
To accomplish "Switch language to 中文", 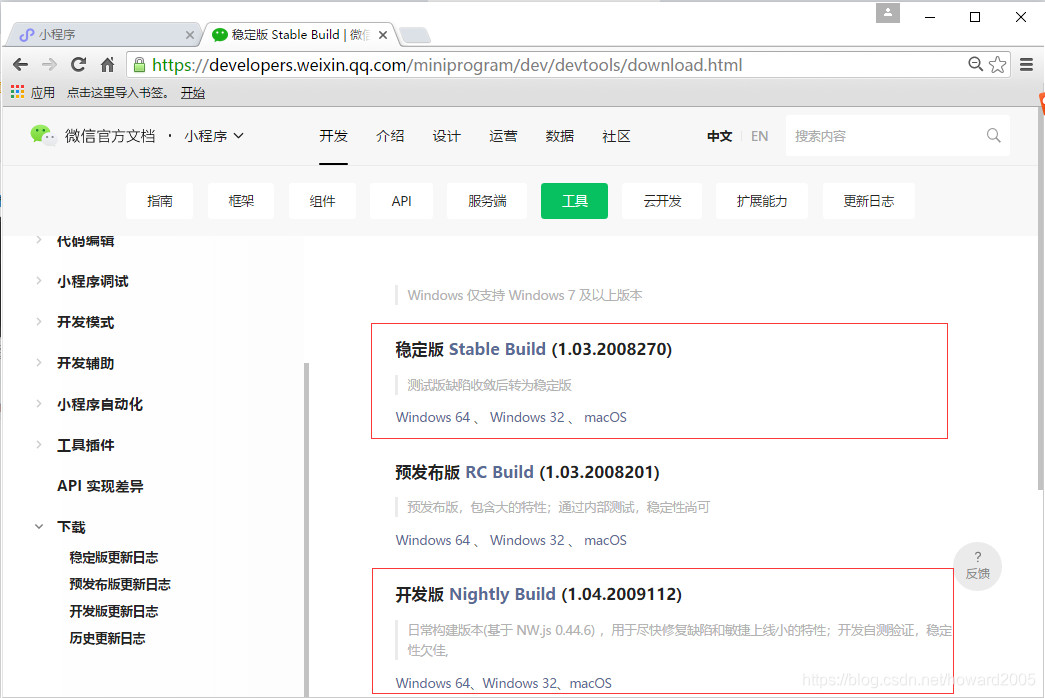I will click(x=720, y=136).
